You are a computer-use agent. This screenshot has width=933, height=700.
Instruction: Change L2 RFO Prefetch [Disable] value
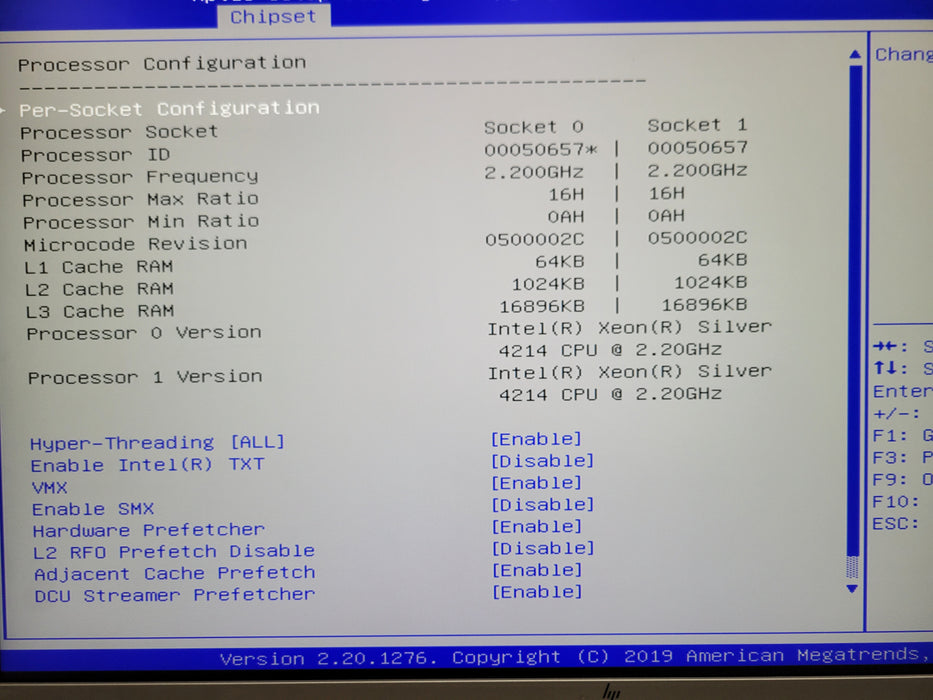click(543, 548)
